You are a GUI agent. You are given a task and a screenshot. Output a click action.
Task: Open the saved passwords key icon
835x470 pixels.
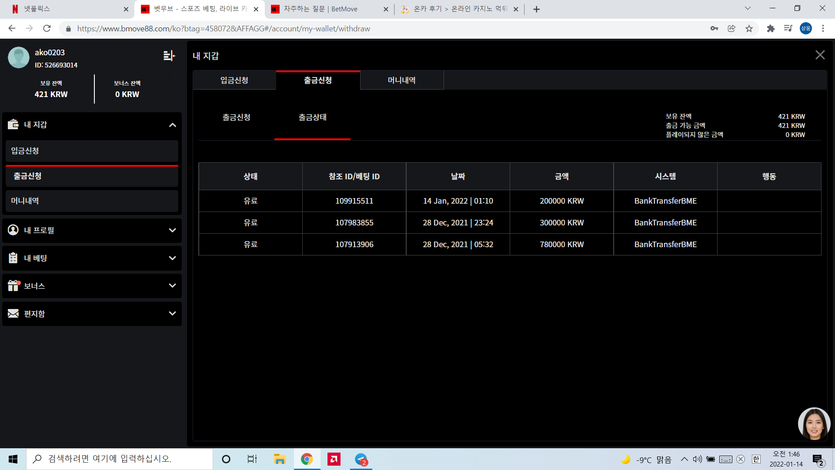click(714, 29)
